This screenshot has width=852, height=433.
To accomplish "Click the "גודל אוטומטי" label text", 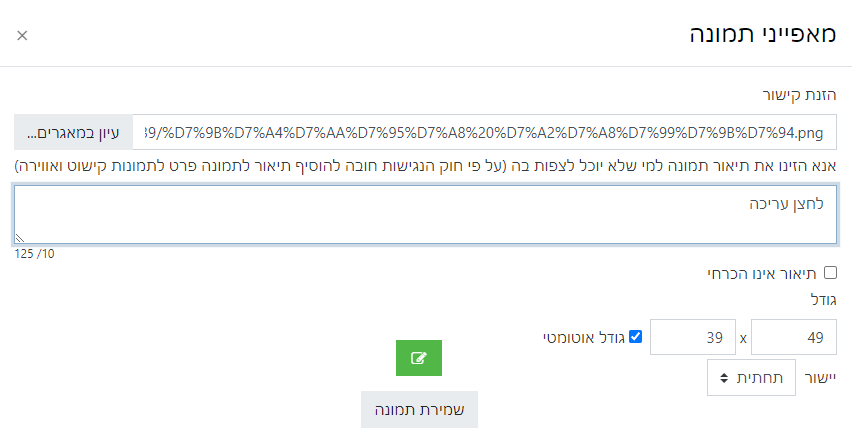I will coord(584,338).
